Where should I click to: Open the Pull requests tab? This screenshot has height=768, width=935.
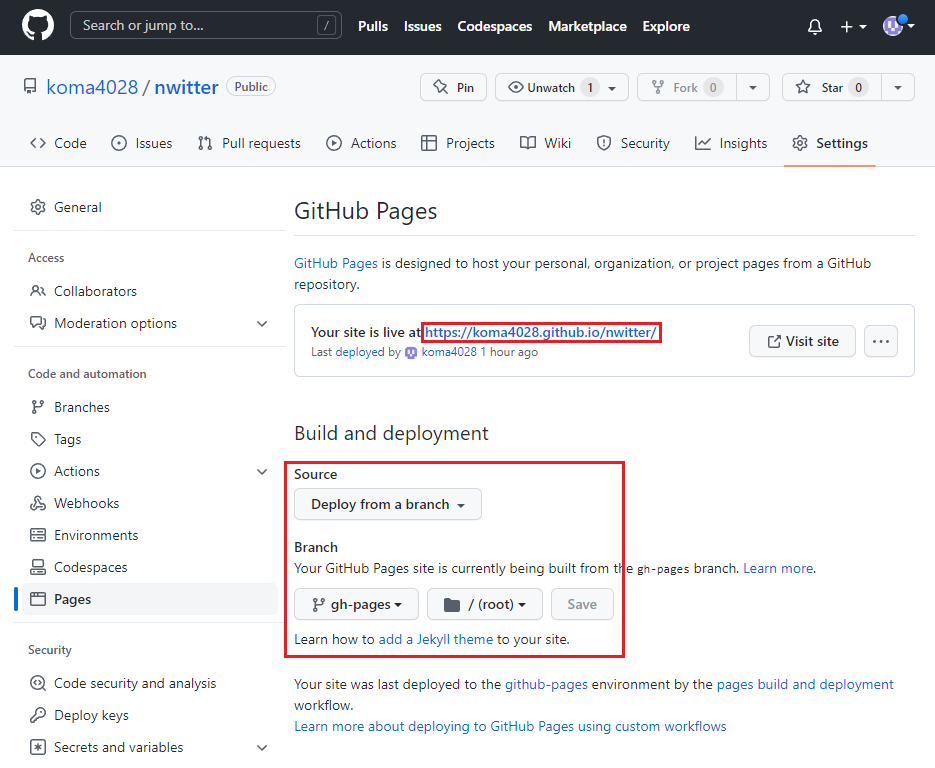pos(249,143)
